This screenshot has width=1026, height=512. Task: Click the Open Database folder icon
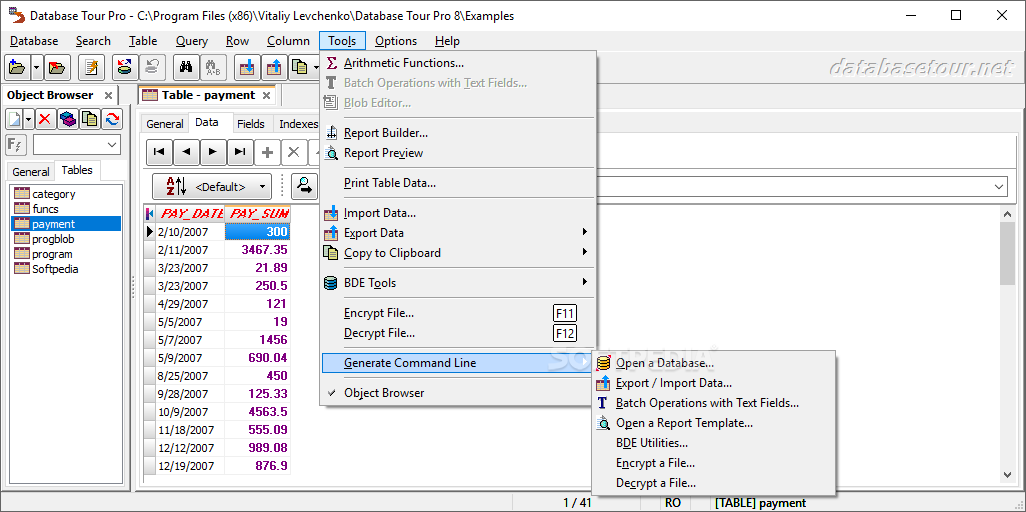pos(17,67)
